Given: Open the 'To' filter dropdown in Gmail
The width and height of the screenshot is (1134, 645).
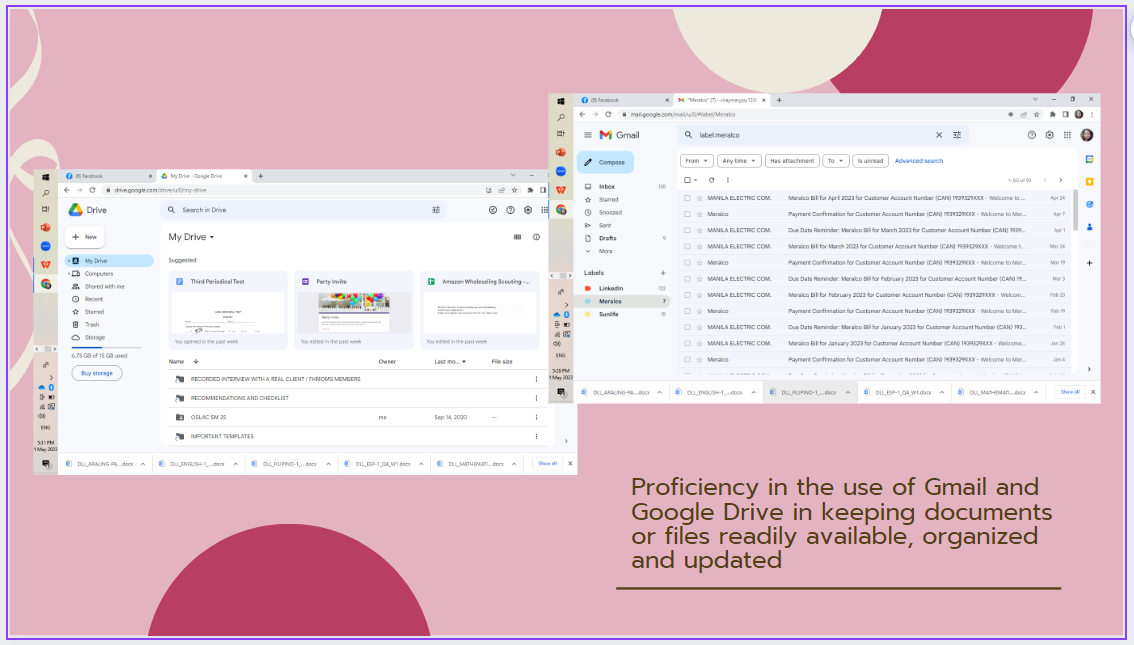Looking at the screenshot, I should [x=835, y=161].
